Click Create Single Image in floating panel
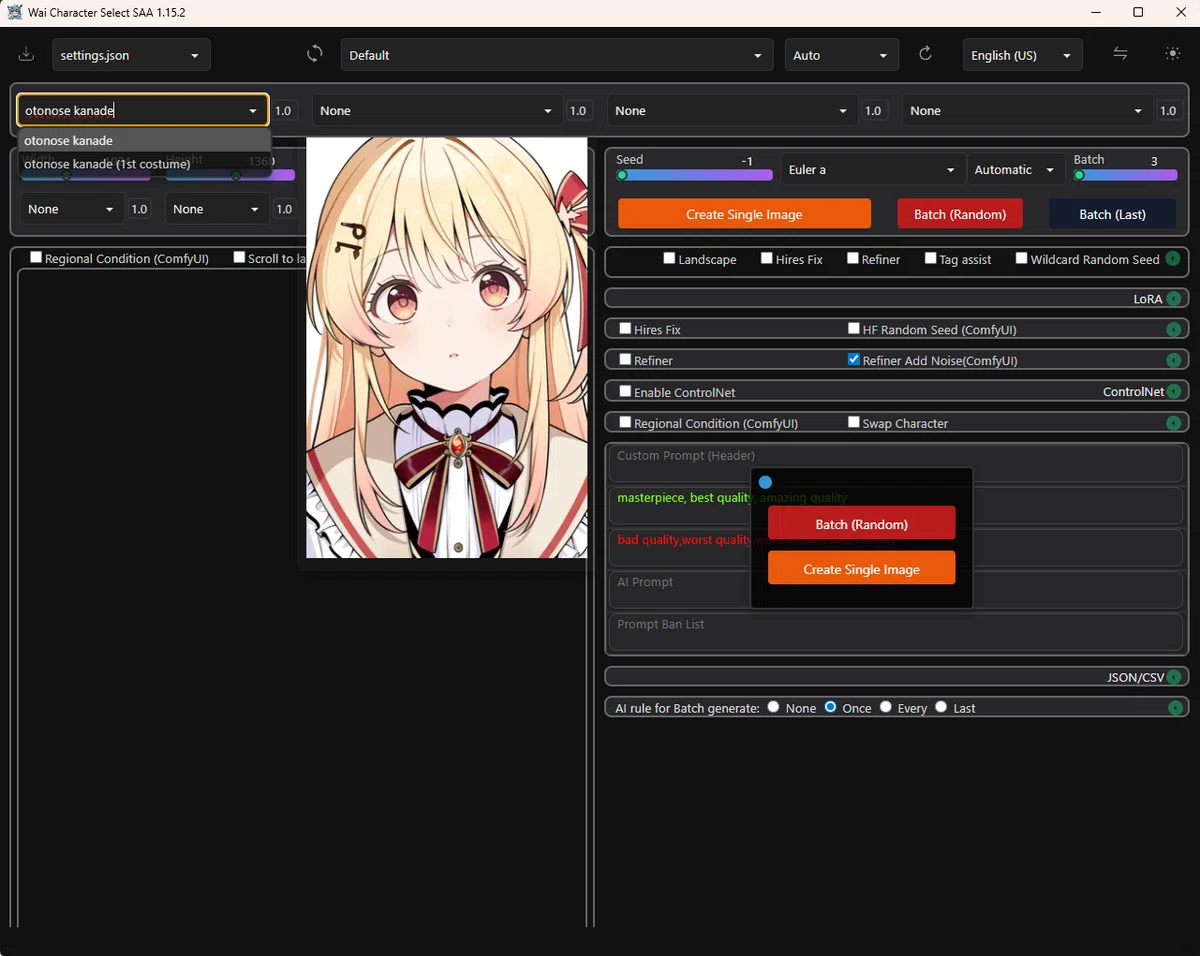The width and height of the screenshot is (1200, 956). 861,568
